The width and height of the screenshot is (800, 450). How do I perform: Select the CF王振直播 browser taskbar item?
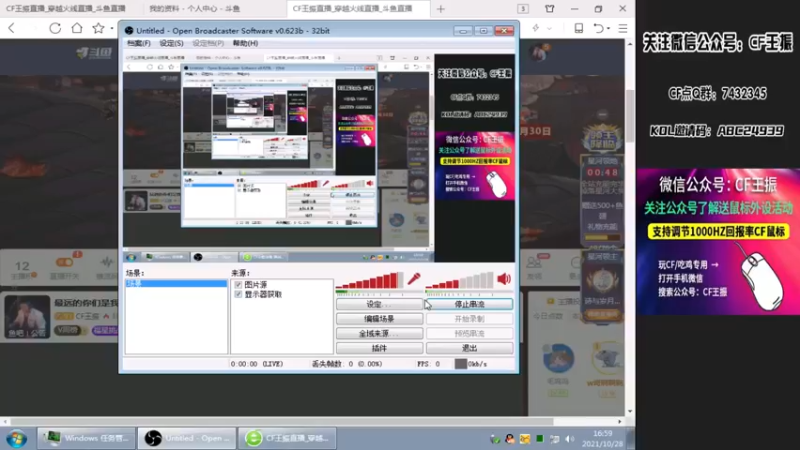point(287,438)
